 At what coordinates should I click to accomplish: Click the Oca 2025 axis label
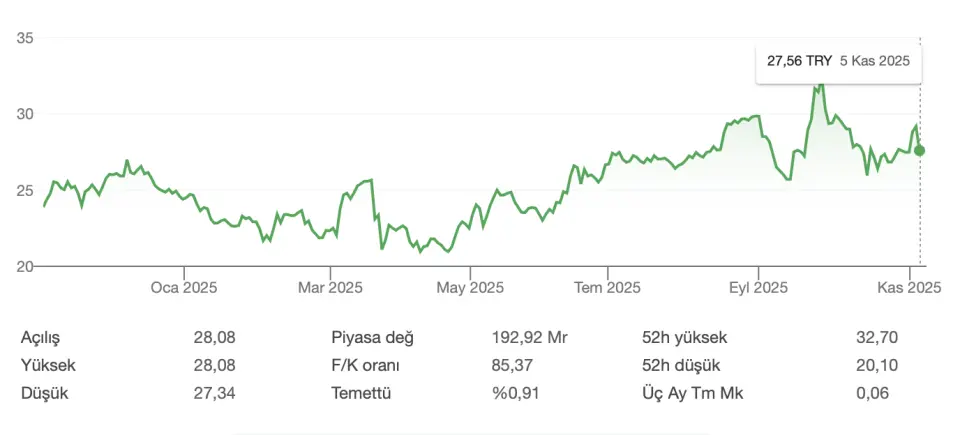(x=184, y=288)
